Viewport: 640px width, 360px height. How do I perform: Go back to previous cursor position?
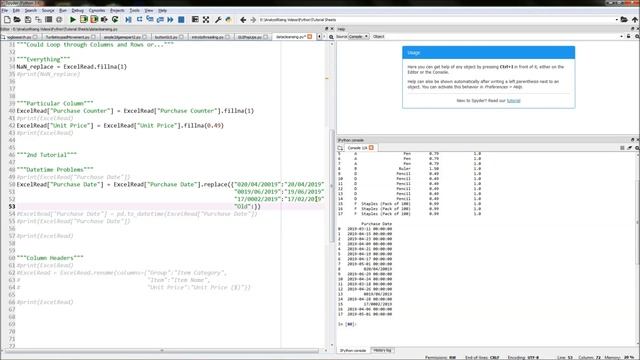point(243,19)
